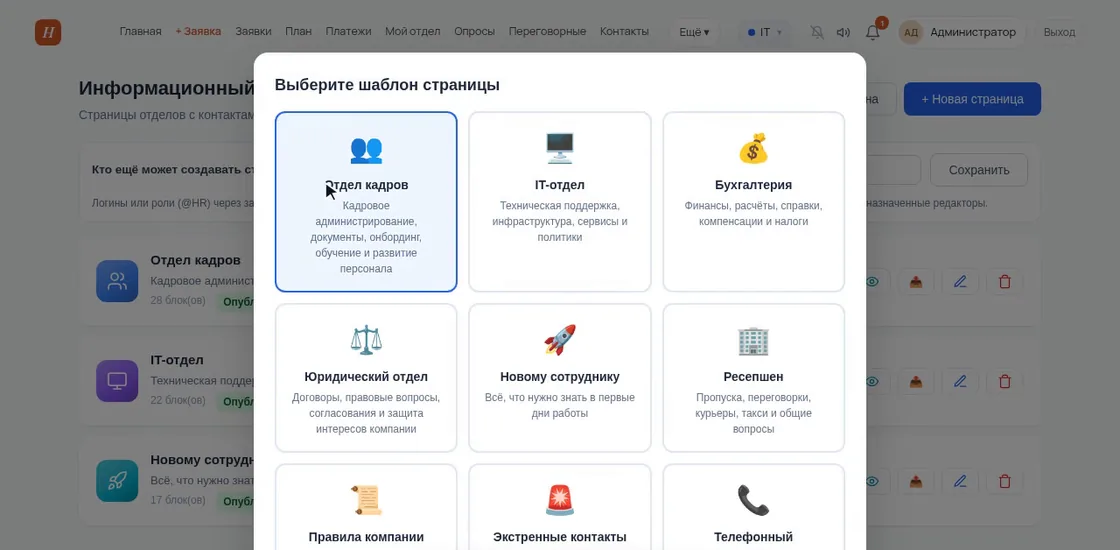Delete the Отдел кадров page via the trash icon

(1004, 281)
